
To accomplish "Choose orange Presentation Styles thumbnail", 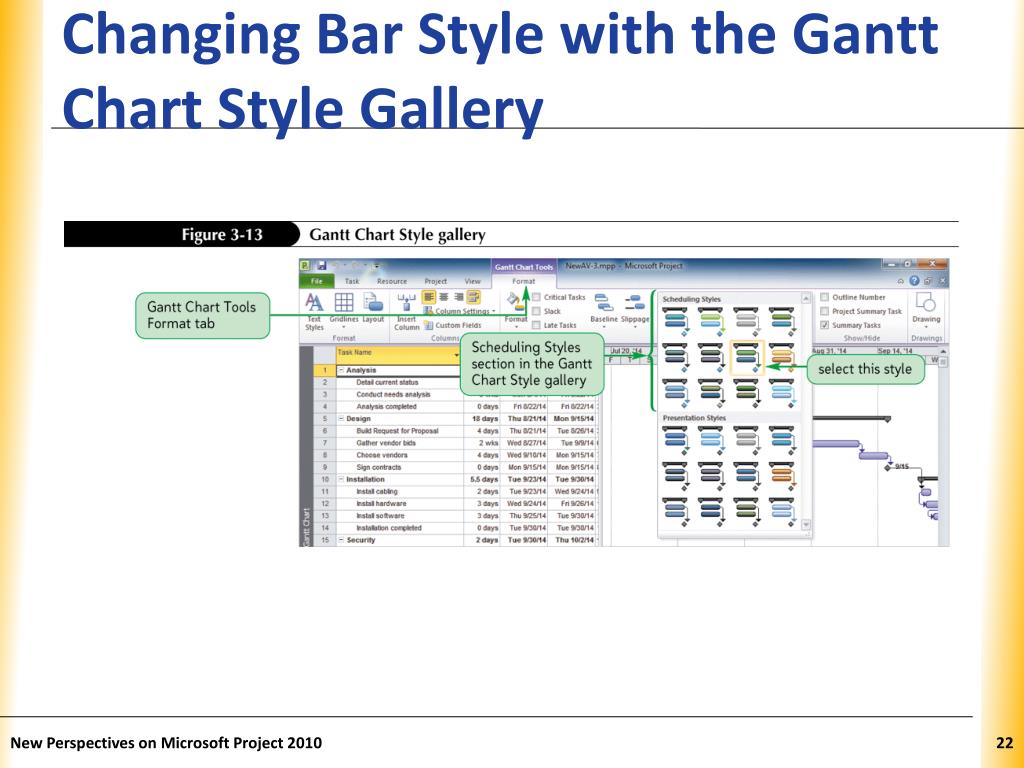I will tap(782, 476).
